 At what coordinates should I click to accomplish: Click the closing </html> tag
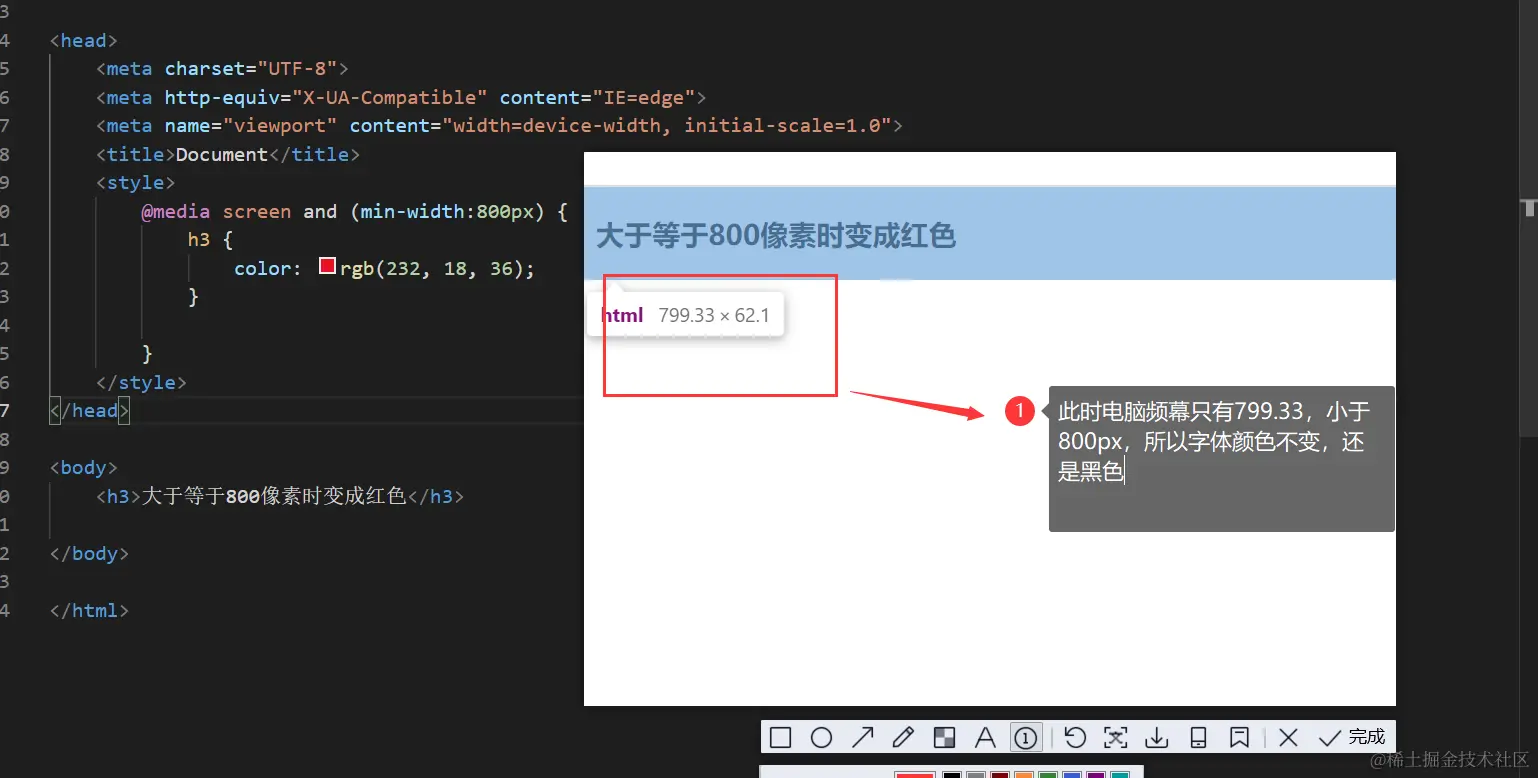tap(89, 611)
